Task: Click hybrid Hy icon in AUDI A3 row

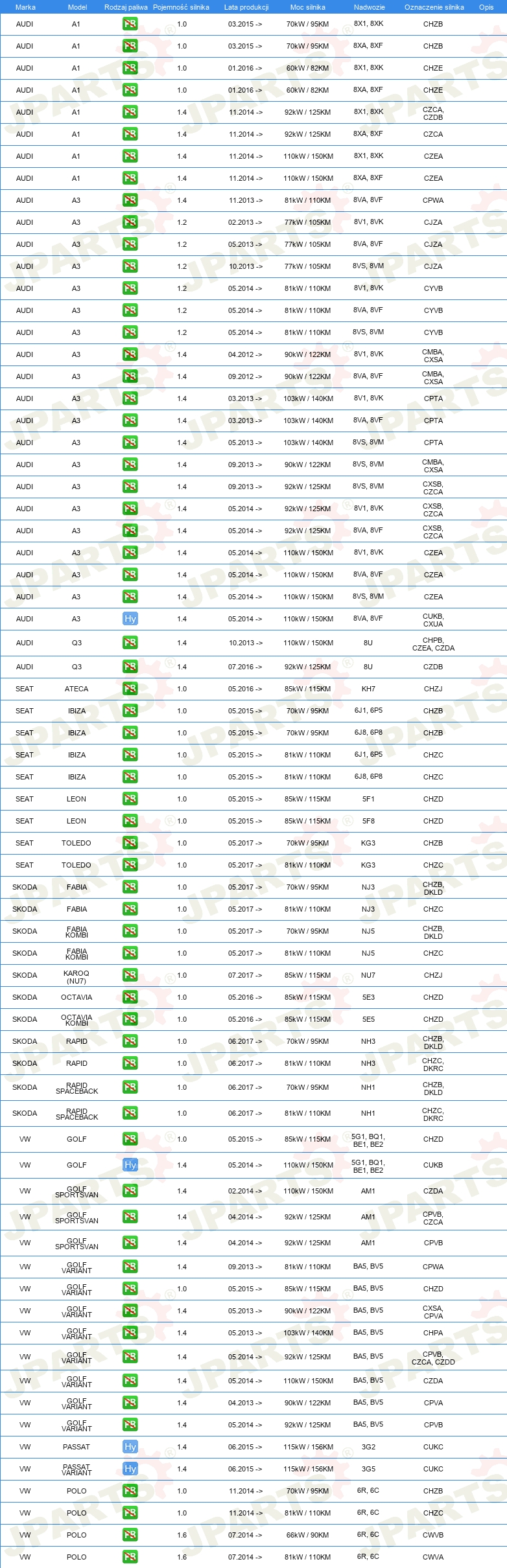Action: point(130,619)
